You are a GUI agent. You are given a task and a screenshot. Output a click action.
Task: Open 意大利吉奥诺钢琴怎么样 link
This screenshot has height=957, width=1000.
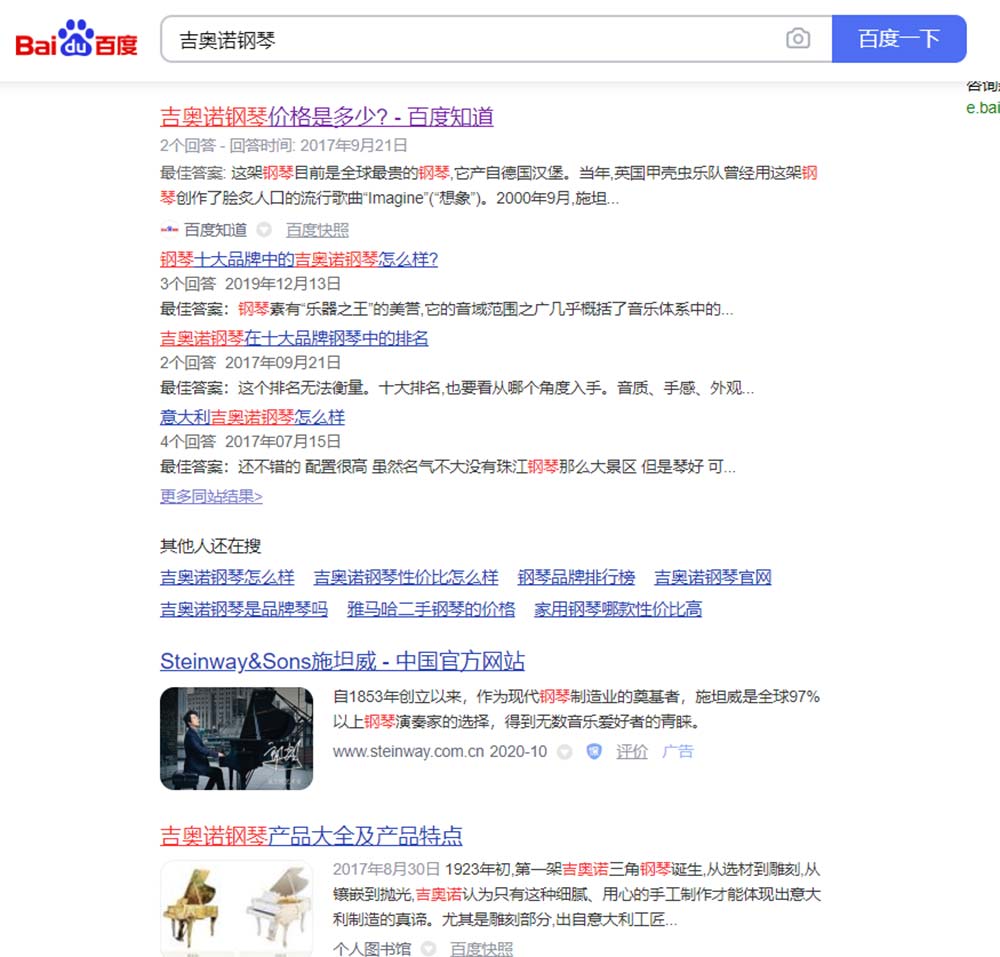click(x=252, y=417)
